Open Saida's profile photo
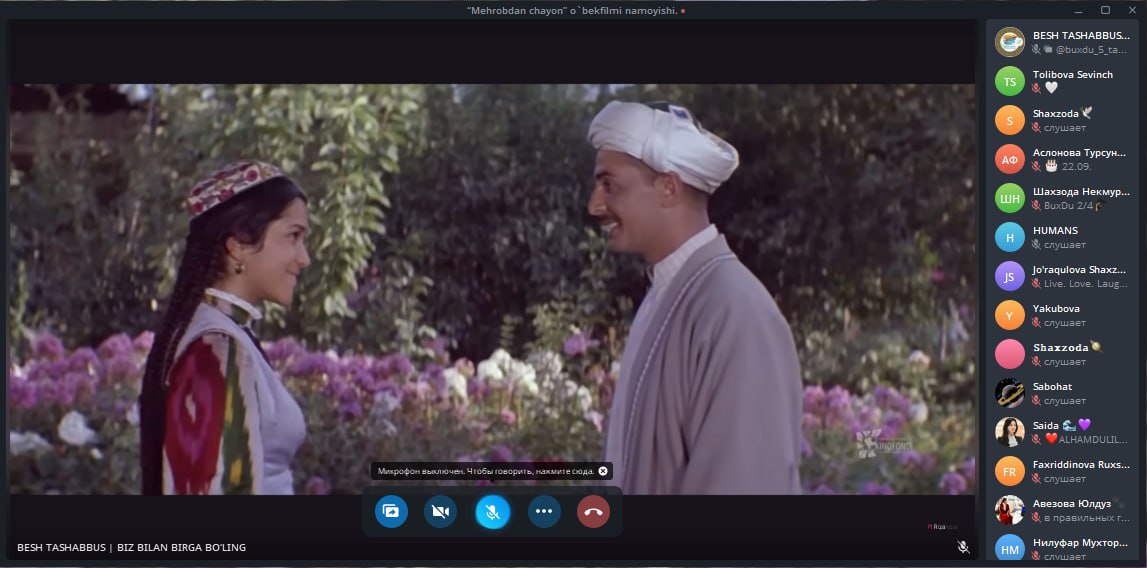The image size is (1147, 568). point(1009,432)
